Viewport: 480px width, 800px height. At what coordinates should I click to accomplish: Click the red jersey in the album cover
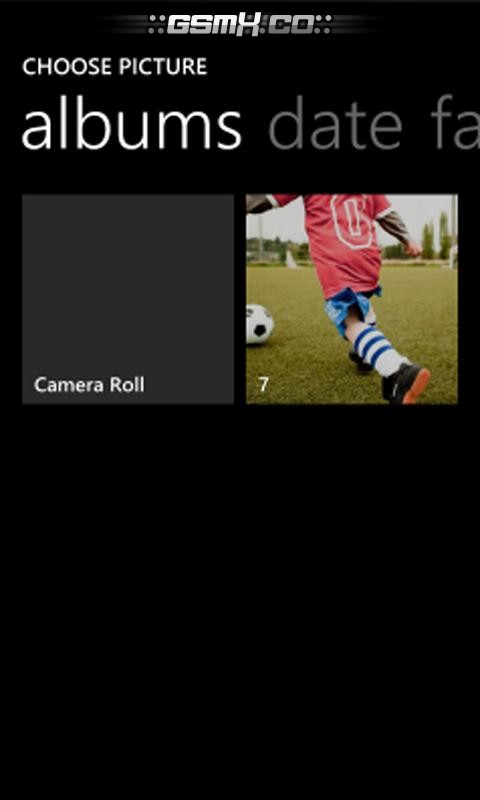(x=342, y=240)
